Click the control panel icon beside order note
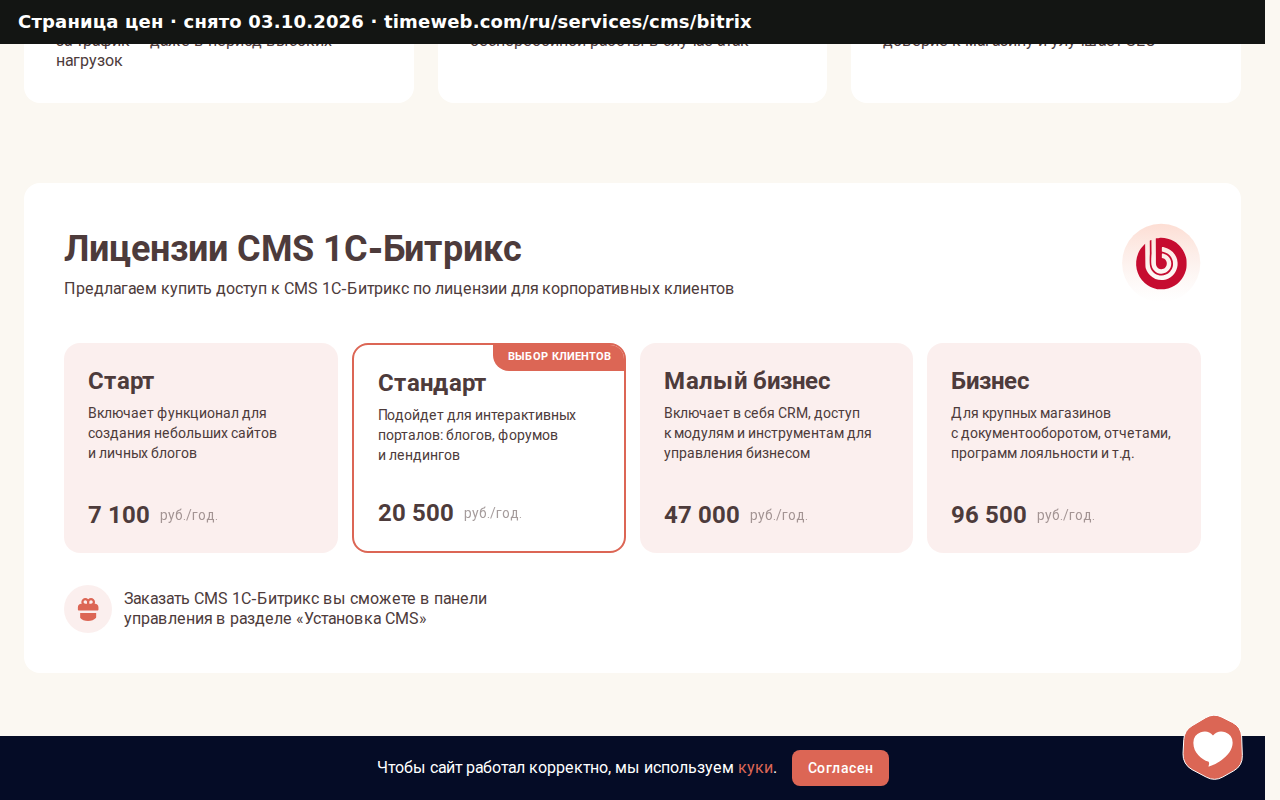The width and height of the screenshot is (1280, 800). [88, 609]
